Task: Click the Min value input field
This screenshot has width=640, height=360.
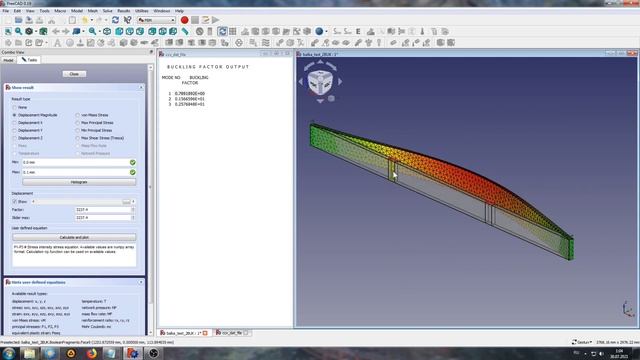Action: 76,162
